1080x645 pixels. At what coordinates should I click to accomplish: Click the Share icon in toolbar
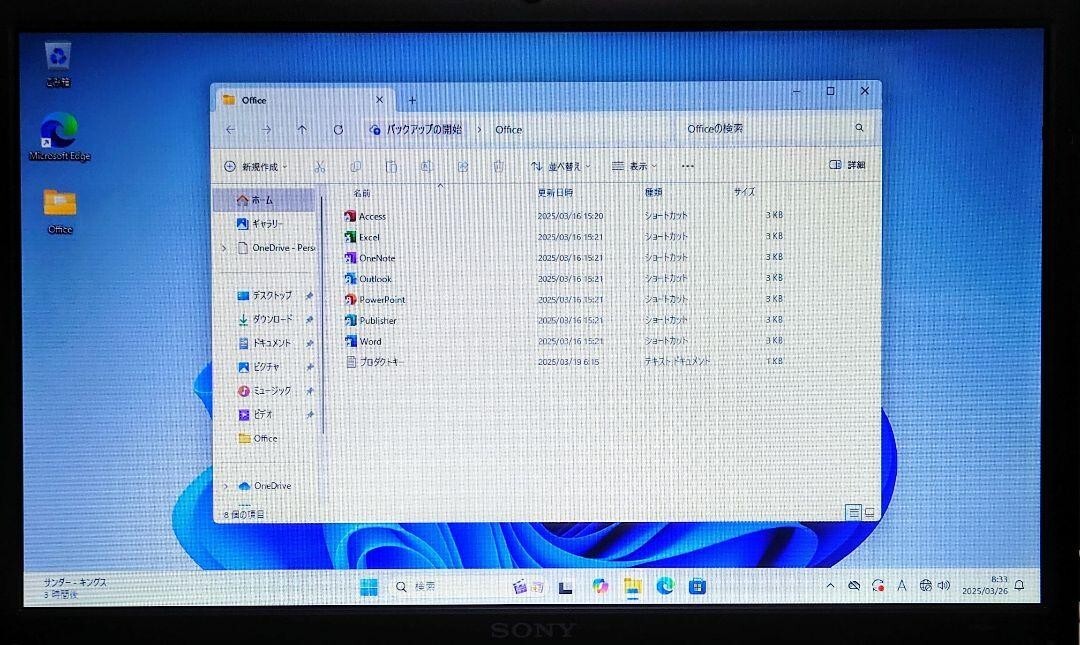[x=463, y=167]
